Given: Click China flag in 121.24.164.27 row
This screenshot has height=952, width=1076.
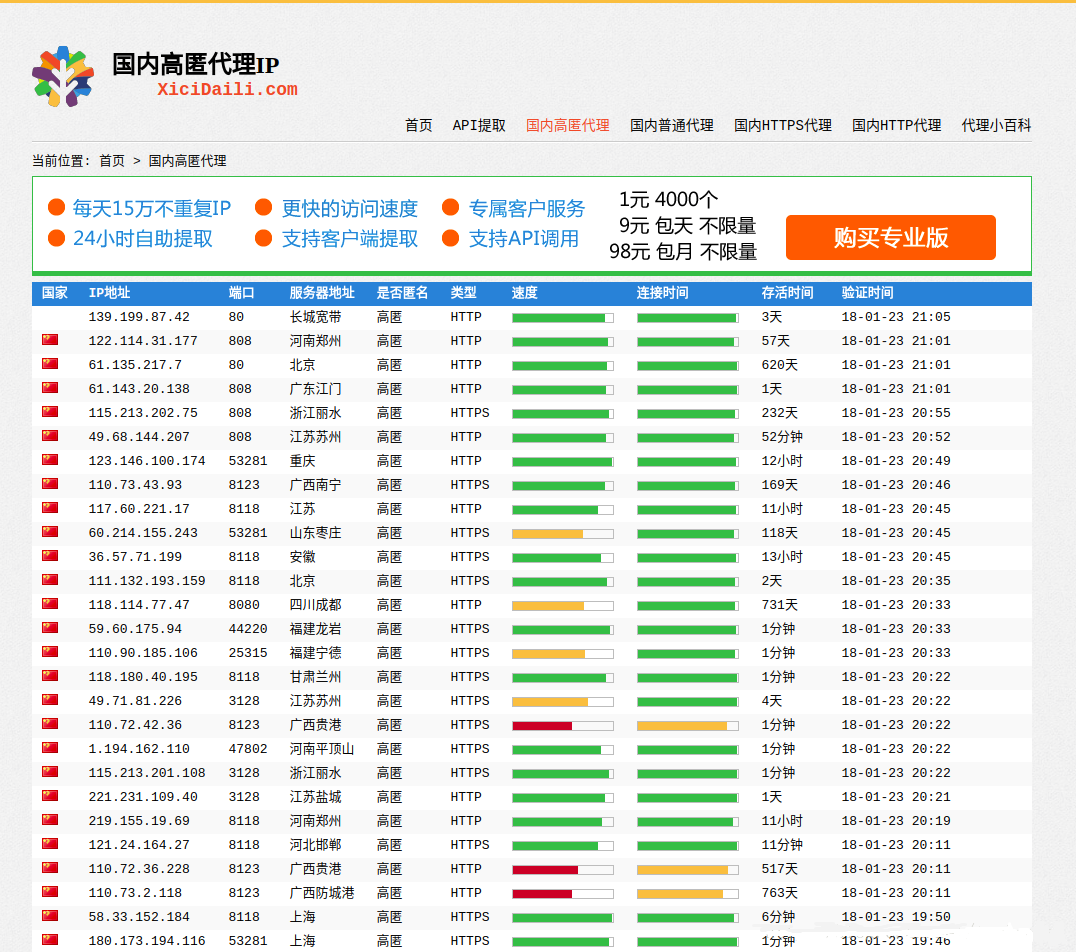Looking at the screenshot, I should (x=50, y=844).
